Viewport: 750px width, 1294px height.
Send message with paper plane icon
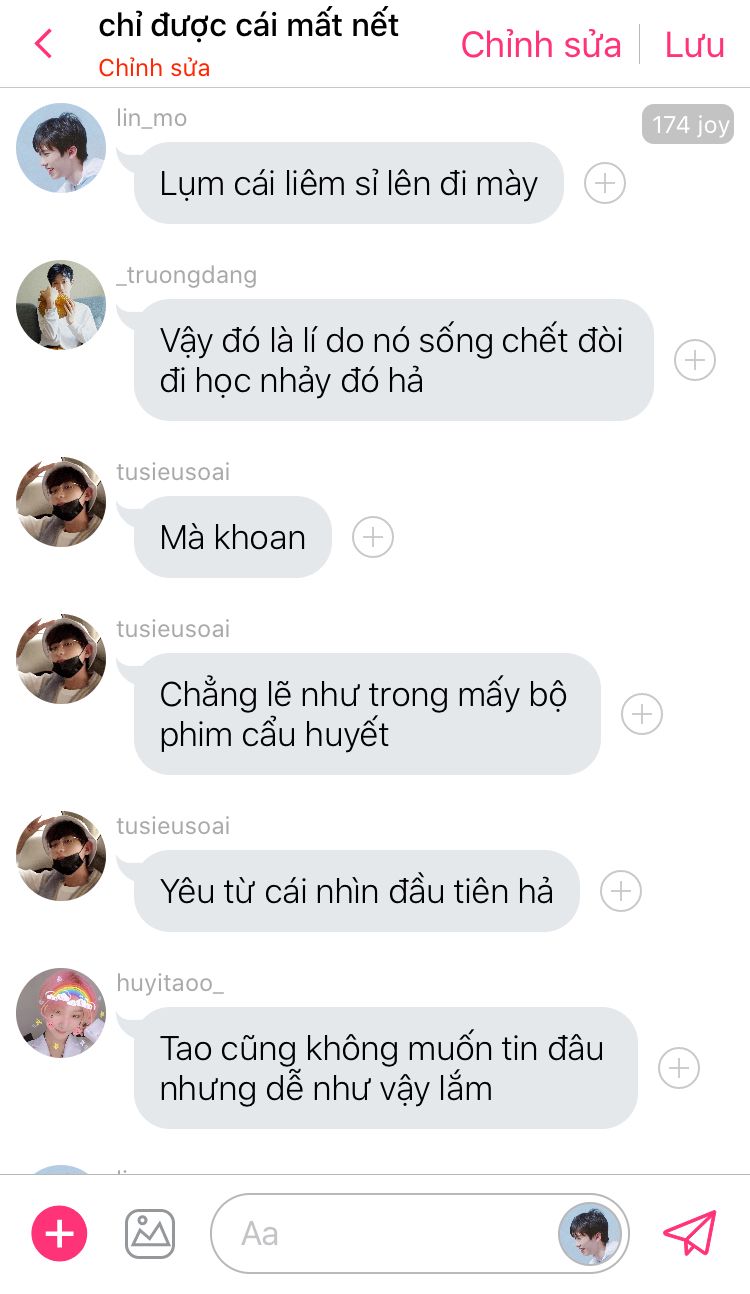tap(690, 1233)
